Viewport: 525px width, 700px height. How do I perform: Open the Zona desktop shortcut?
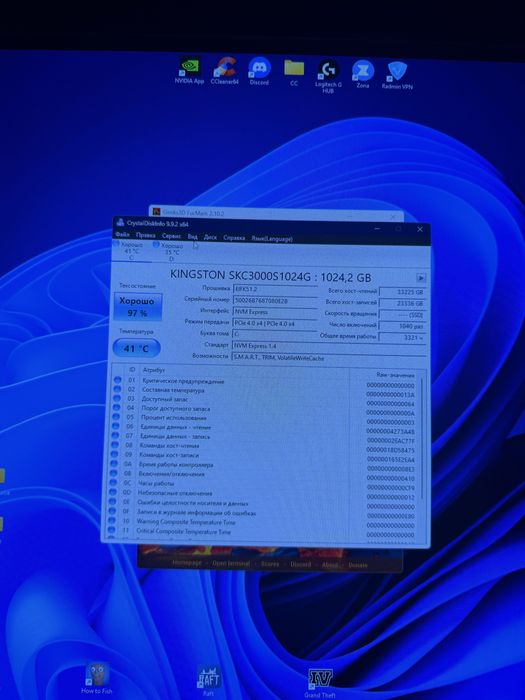[x=362, y=74]
